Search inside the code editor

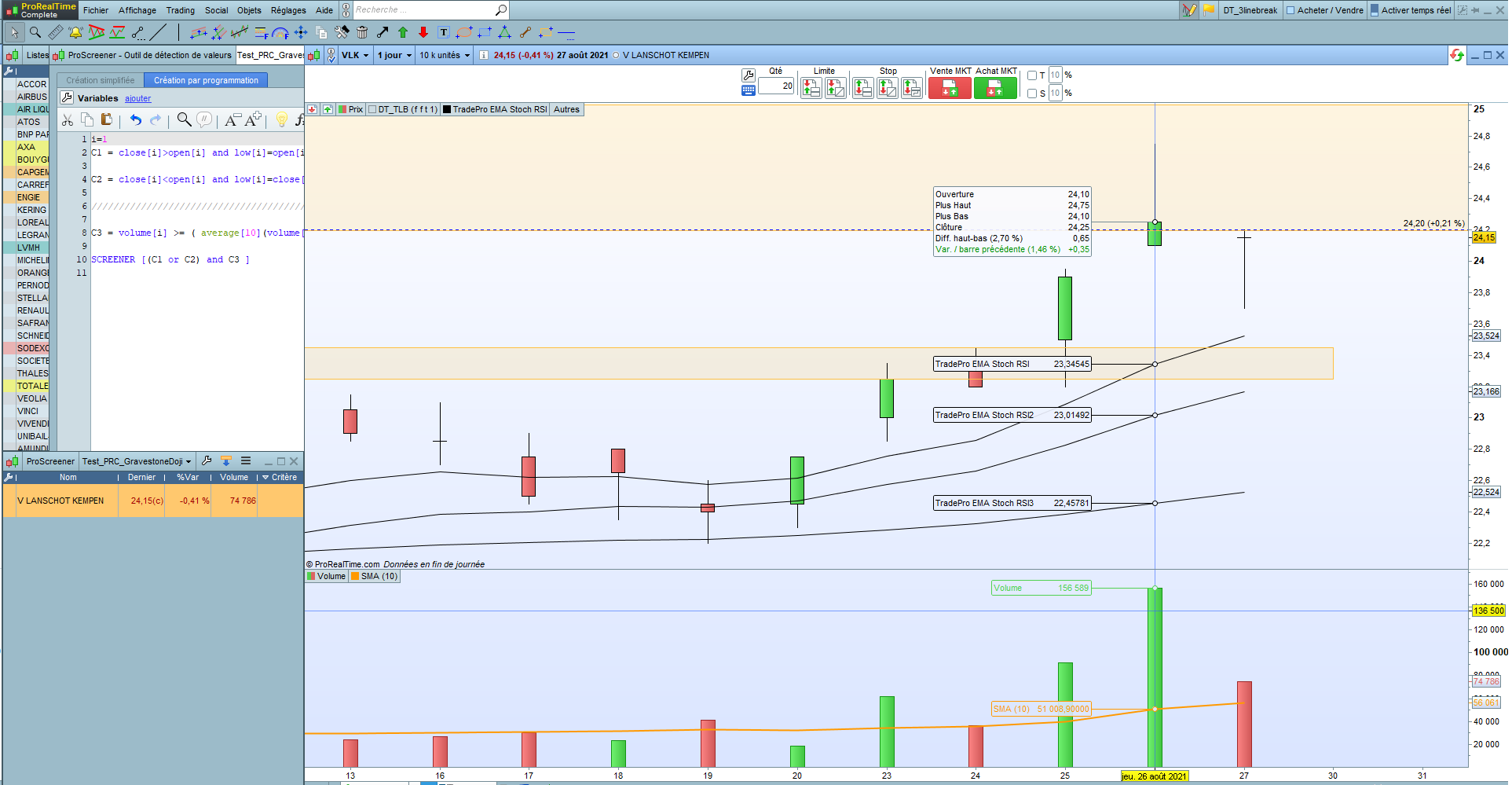[184, 119]
